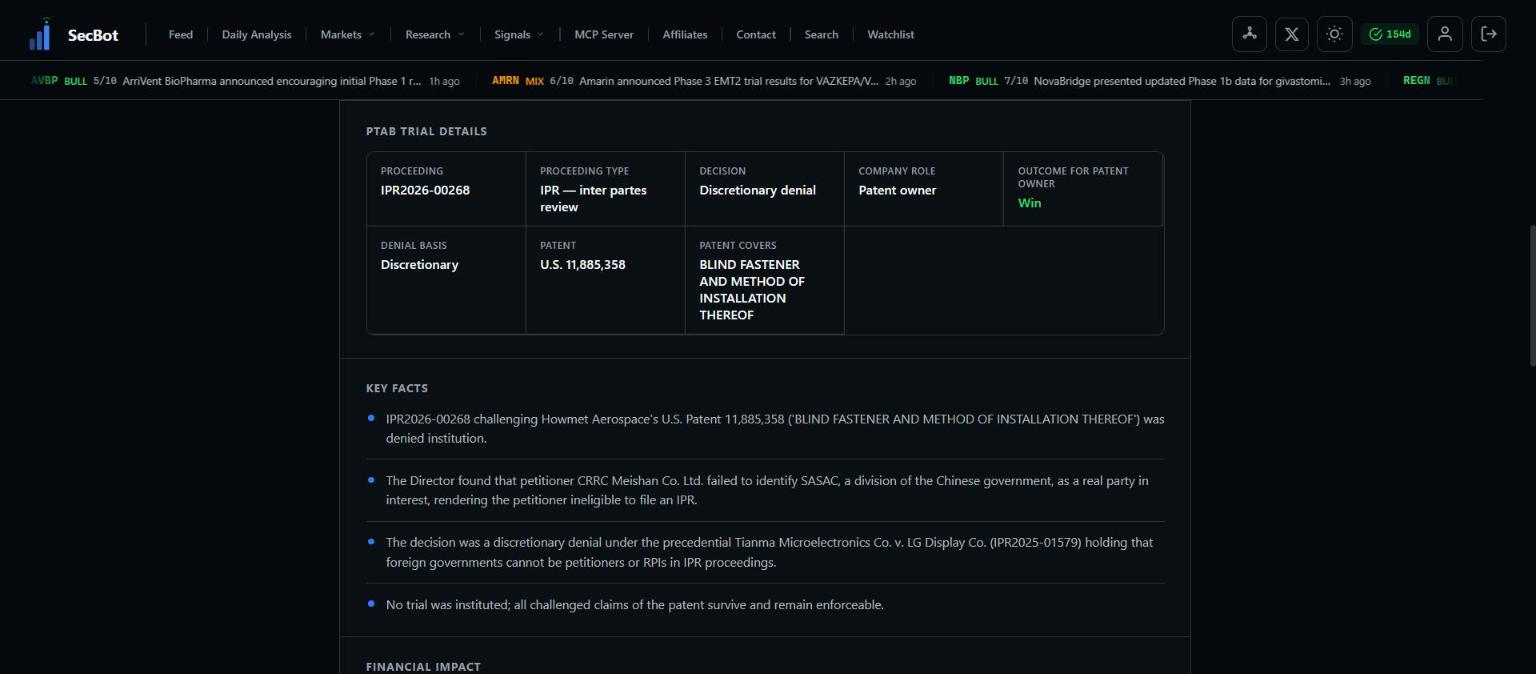Open the MCP Server page
The width and height of the screenshot is (1536, 674).
604,34
